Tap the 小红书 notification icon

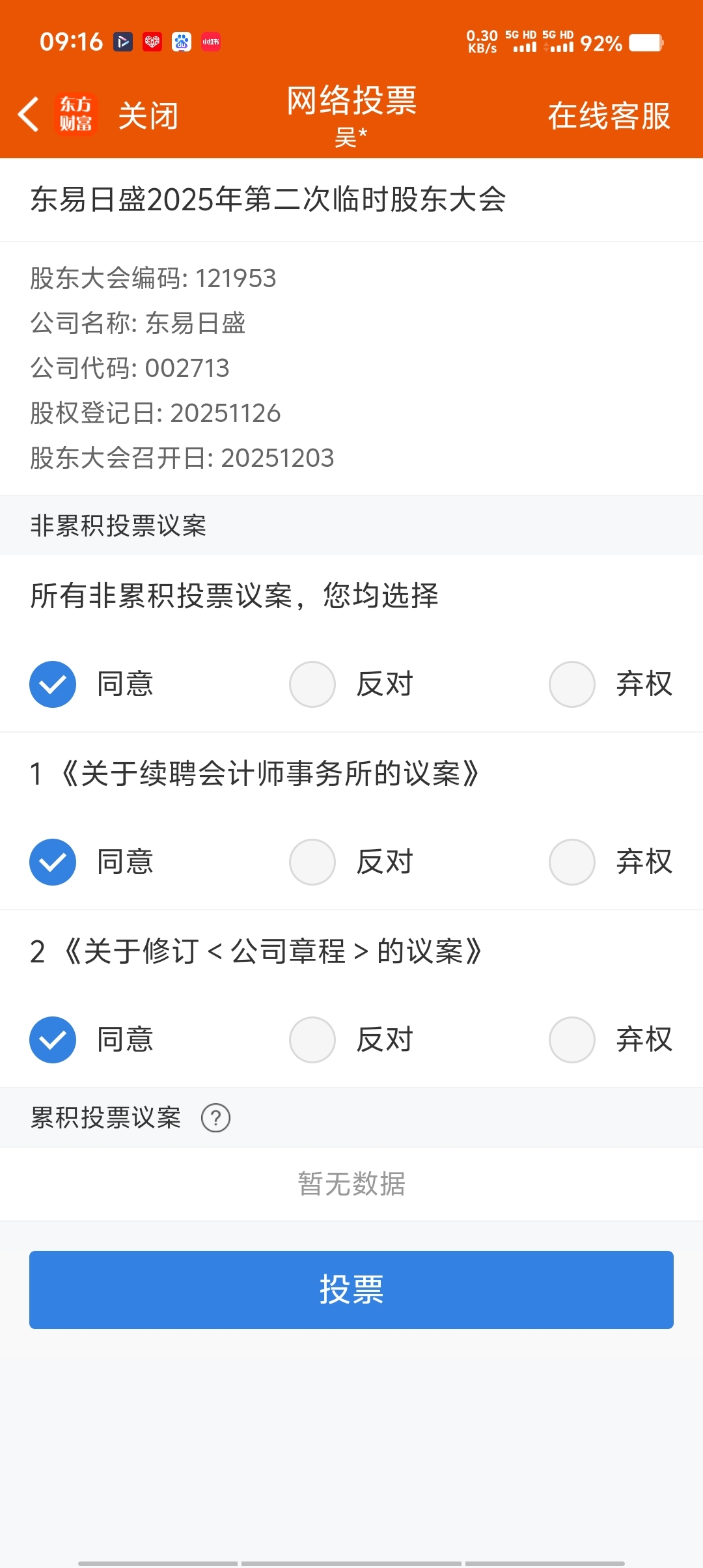coord(211,42)
